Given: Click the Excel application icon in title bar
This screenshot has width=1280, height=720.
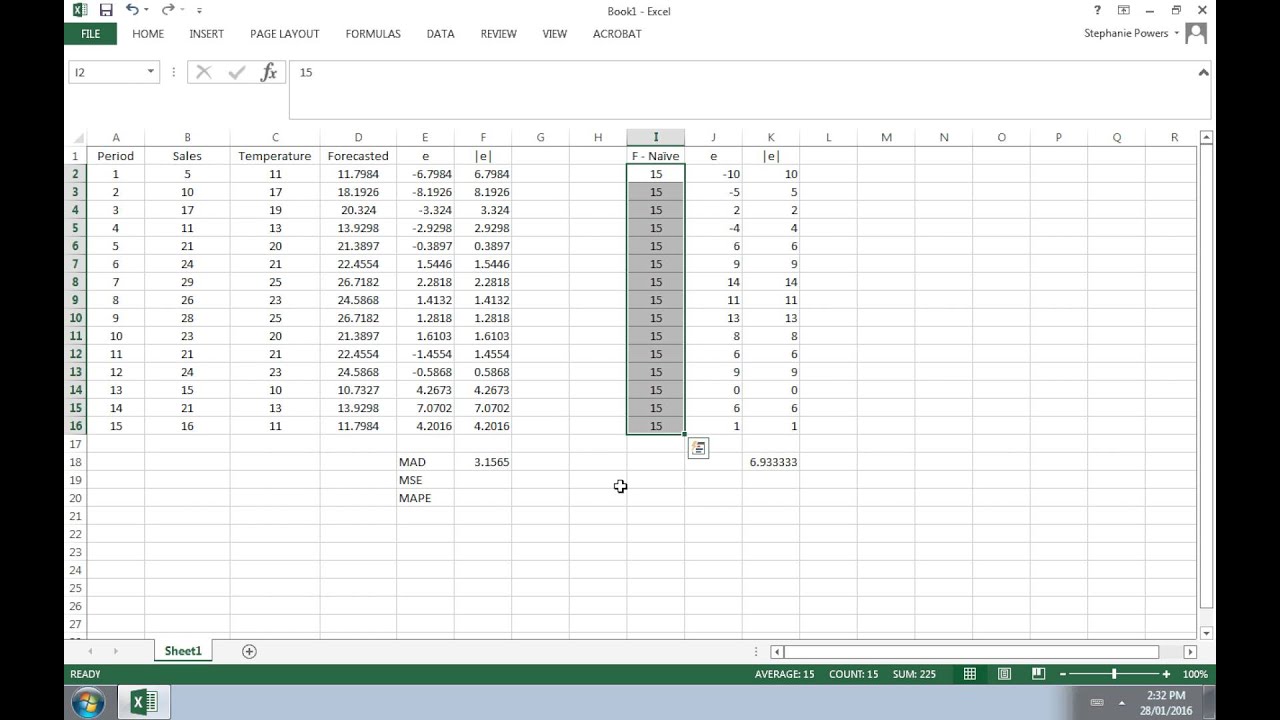Looking at the screenshot, I should pyautogui.click(x=79, y=10).
